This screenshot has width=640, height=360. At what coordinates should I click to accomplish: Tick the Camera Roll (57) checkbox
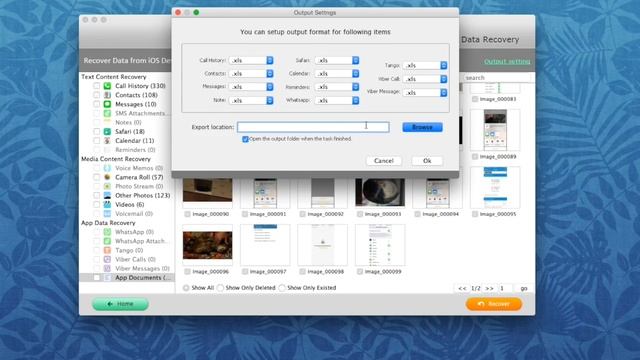(97, 177)
